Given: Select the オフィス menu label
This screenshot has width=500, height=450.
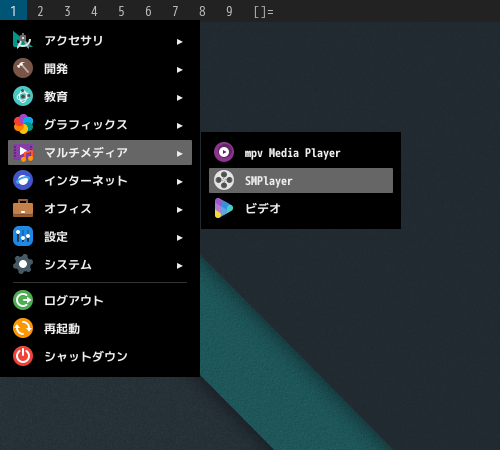Looking at the screenshot, I should [68, 209].
